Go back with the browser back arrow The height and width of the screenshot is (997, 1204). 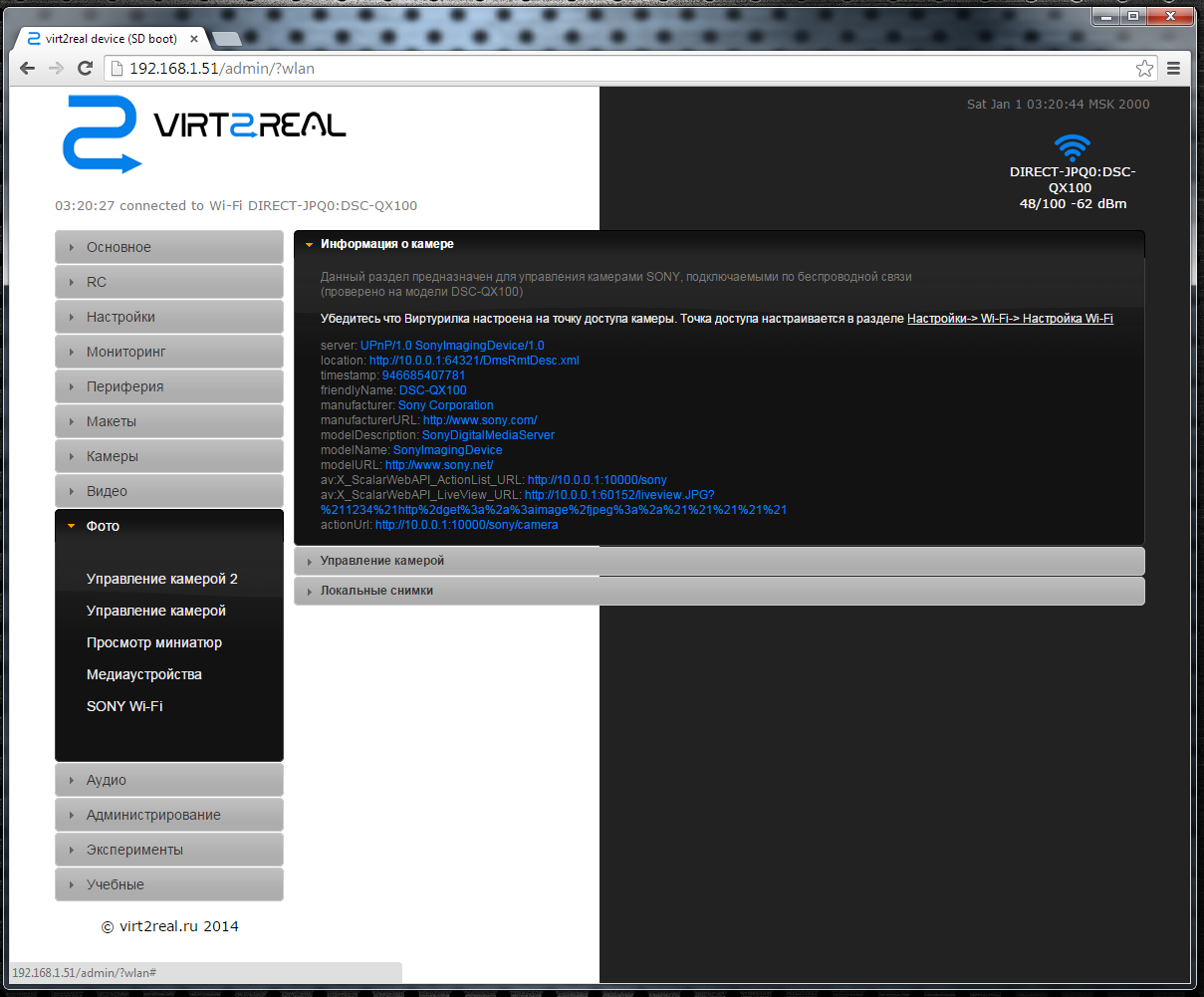[x=29, y=69]
